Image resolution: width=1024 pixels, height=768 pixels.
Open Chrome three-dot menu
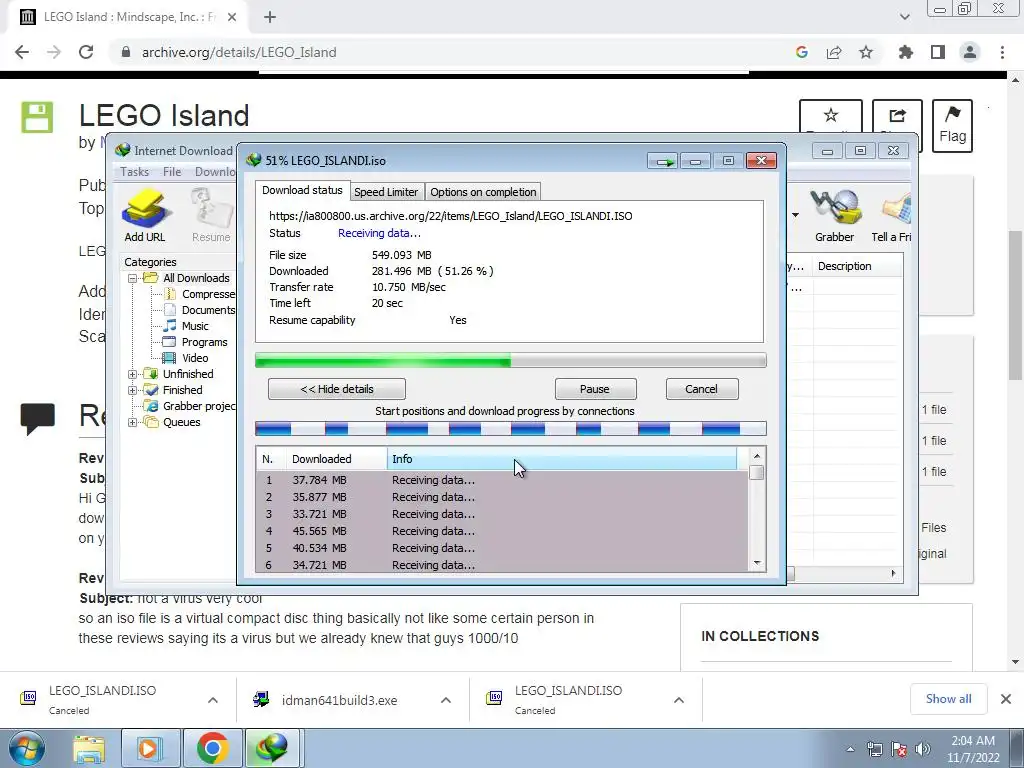(1002, 52)
